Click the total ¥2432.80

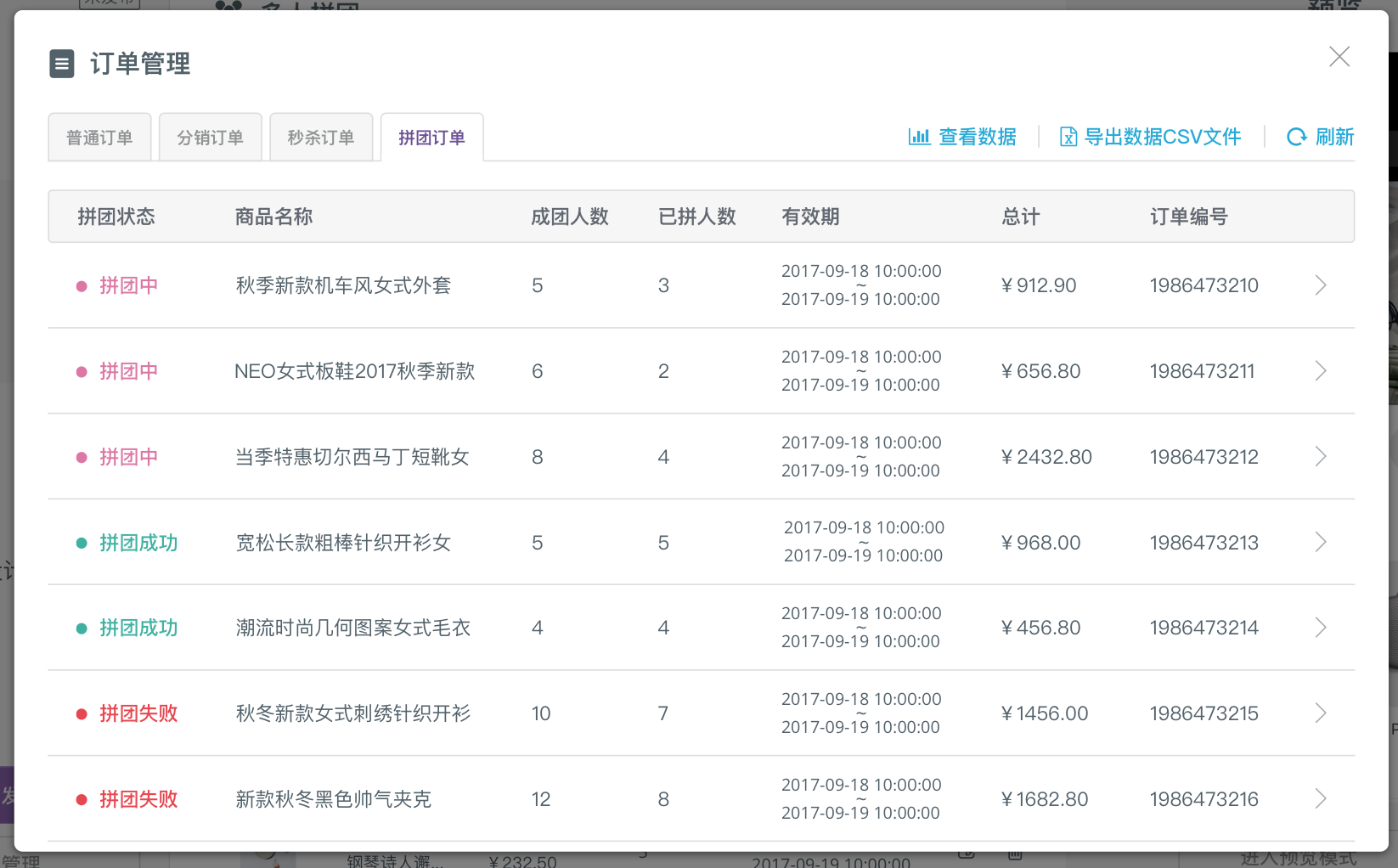[x=1046, y=457]
